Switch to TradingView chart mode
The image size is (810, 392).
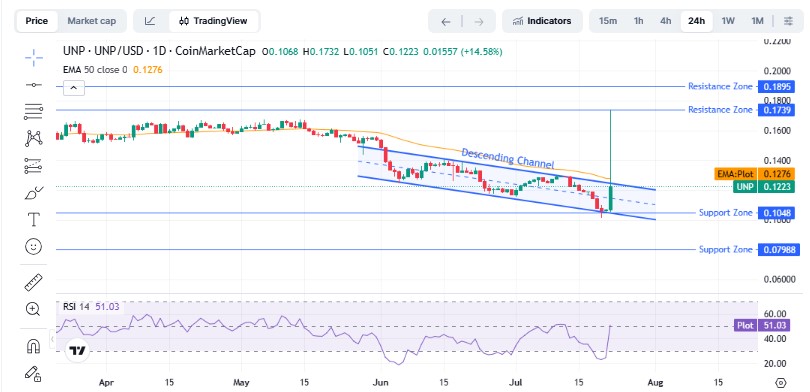pos(213,21)
